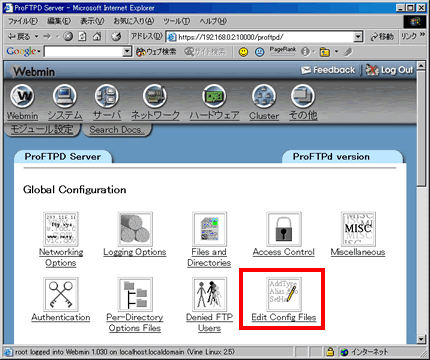This screenshot has height=360, width=430.
Task: Expand the address bar dropdown
Action: (358, 37)
